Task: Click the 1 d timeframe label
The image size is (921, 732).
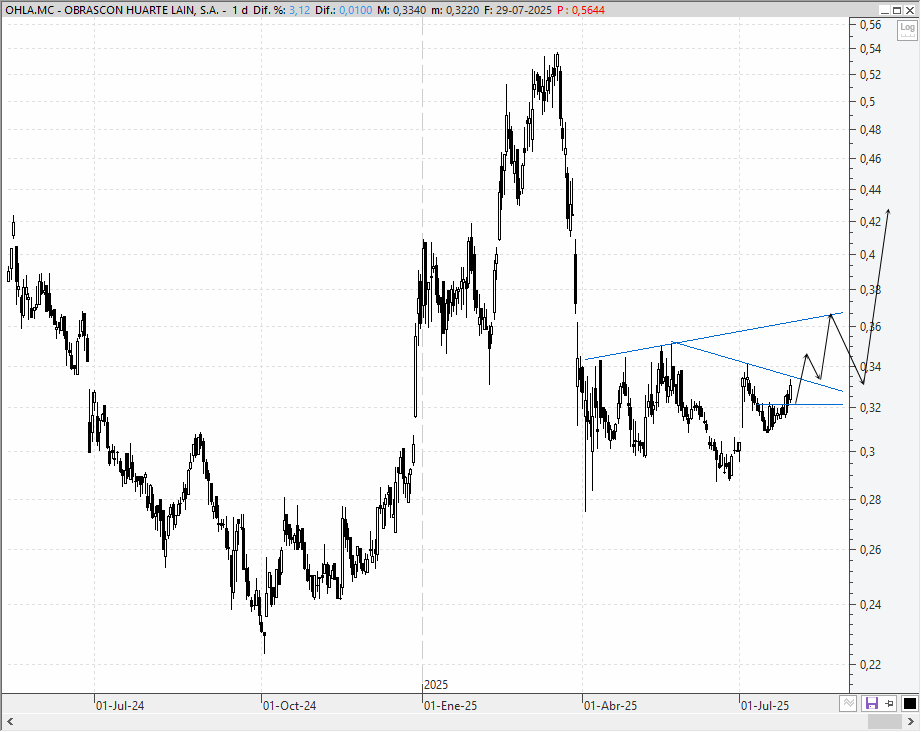Action: (240, 10)
